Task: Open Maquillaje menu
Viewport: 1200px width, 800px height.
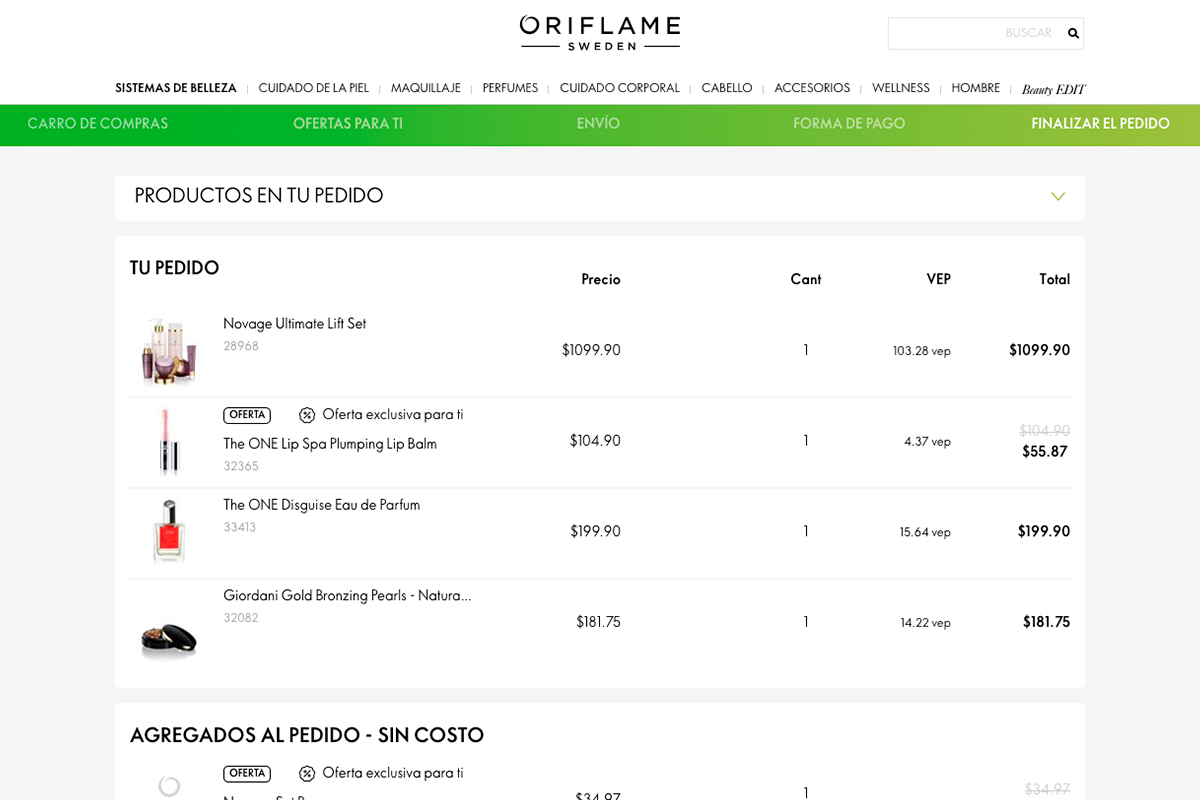Action: coord(426,88)
